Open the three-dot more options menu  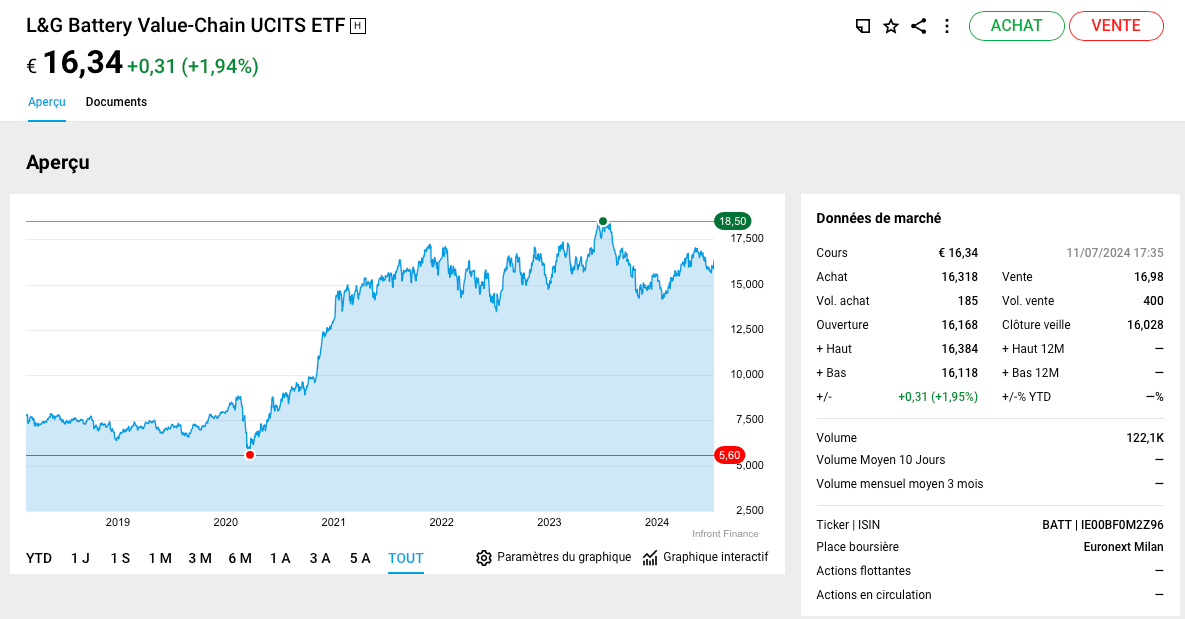(947, 26)
